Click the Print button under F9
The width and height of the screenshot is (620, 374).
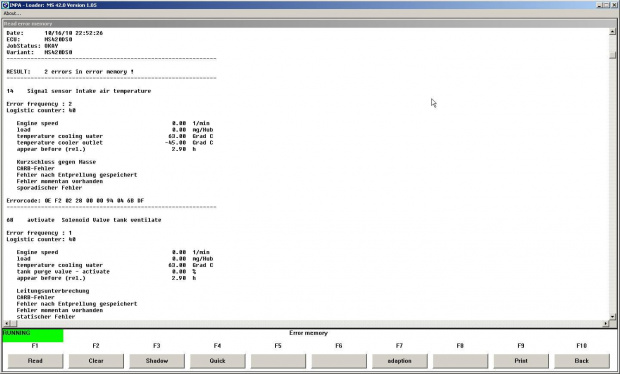(x=521, y=361)
